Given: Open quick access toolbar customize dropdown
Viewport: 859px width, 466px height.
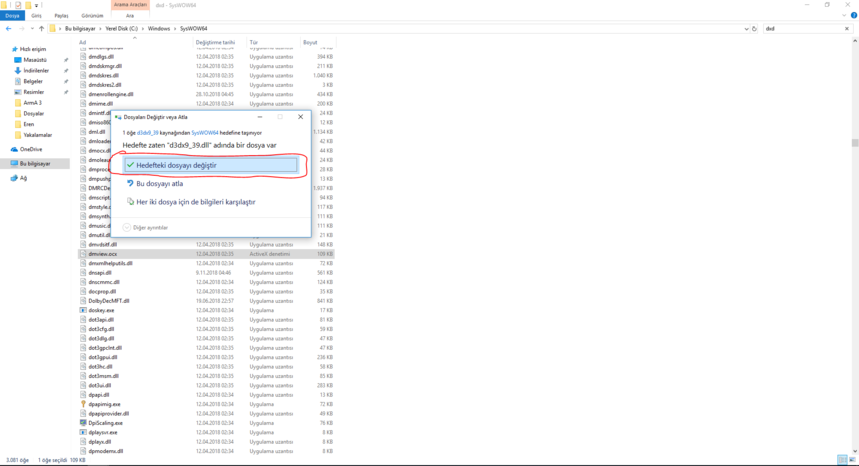Looking at the screenshot, I should [37, 5].
